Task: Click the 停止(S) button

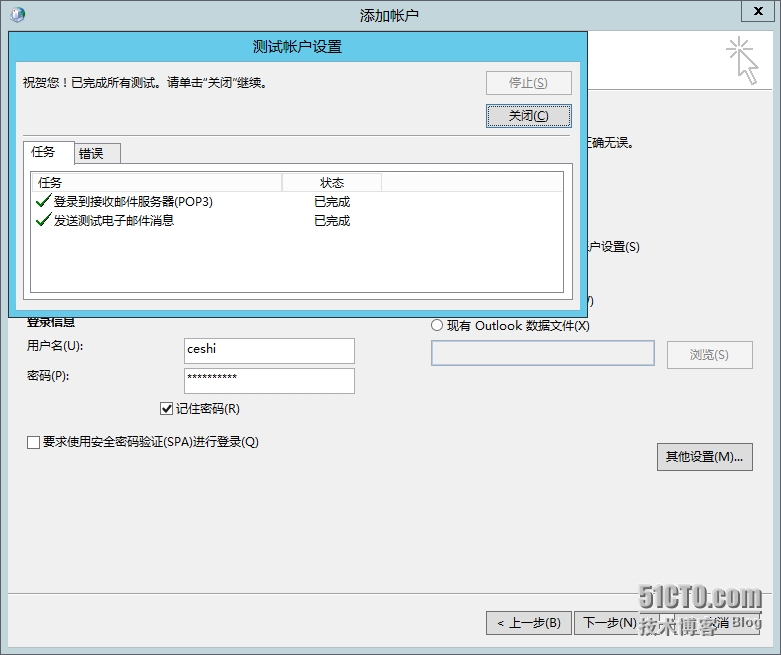Action: click(528, 83)
